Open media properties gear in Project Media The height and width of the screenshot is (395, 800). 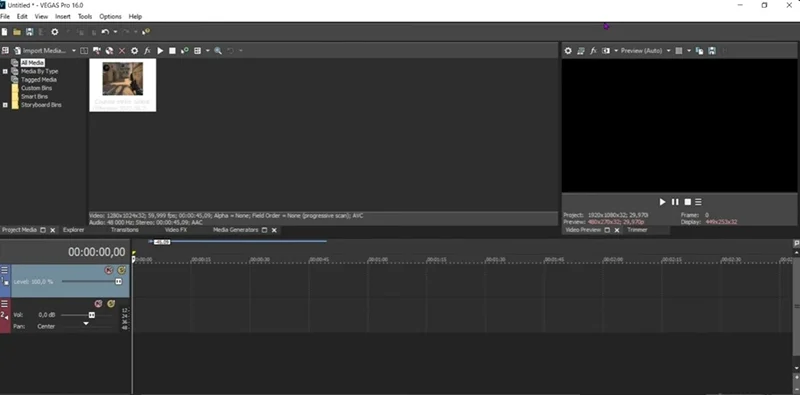pos(135,51)
